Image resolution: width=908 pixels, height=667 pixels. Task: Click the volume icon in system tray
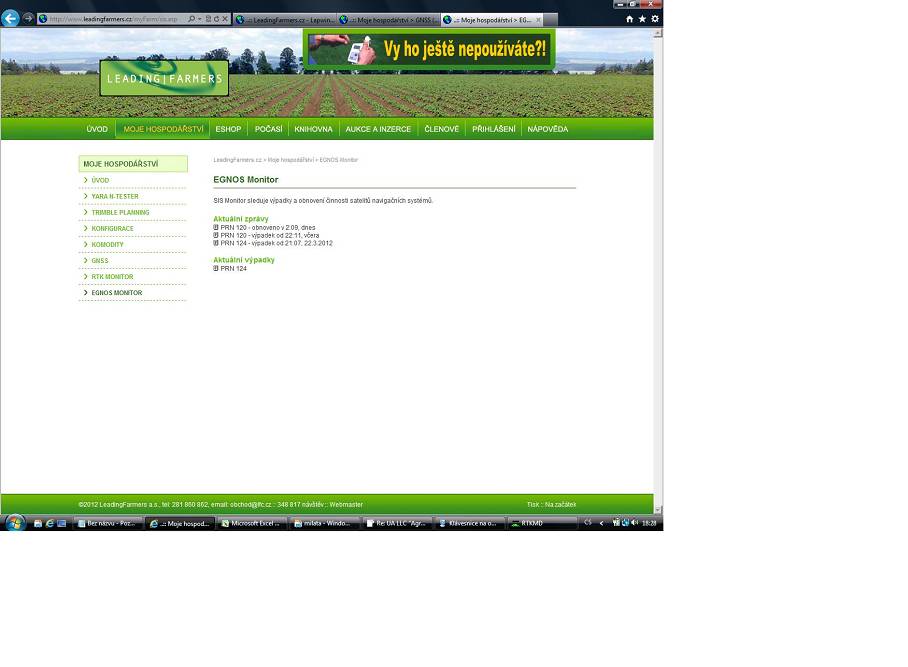coord(635,523)
